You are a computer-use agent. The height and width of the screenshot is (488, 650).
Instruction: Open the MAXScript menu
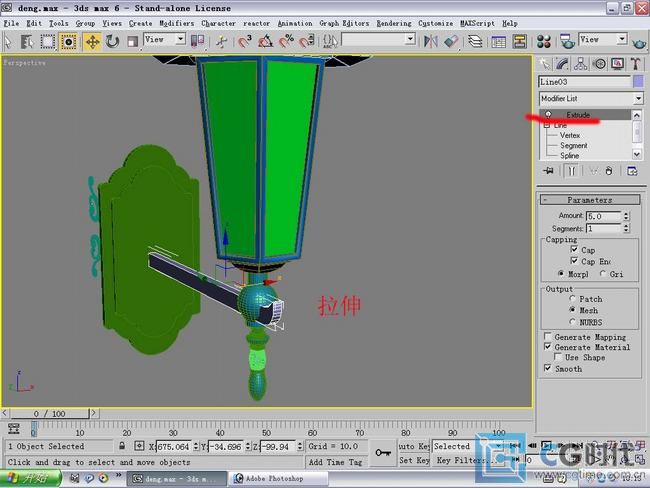coord(477,23)
